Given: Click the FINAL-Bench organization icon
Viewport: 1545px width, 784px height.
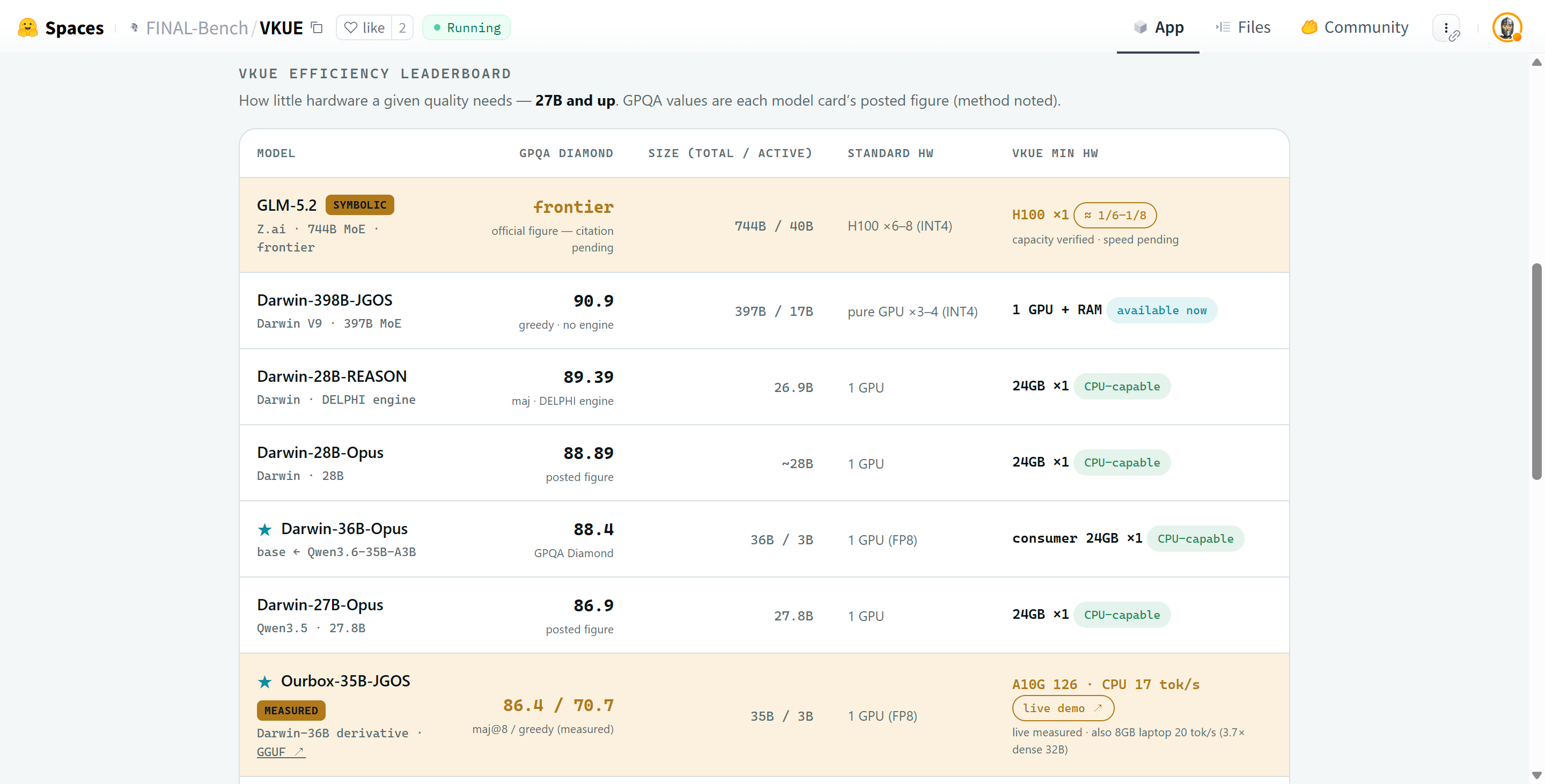Looking at the screenshot, I should pos(134,27).
